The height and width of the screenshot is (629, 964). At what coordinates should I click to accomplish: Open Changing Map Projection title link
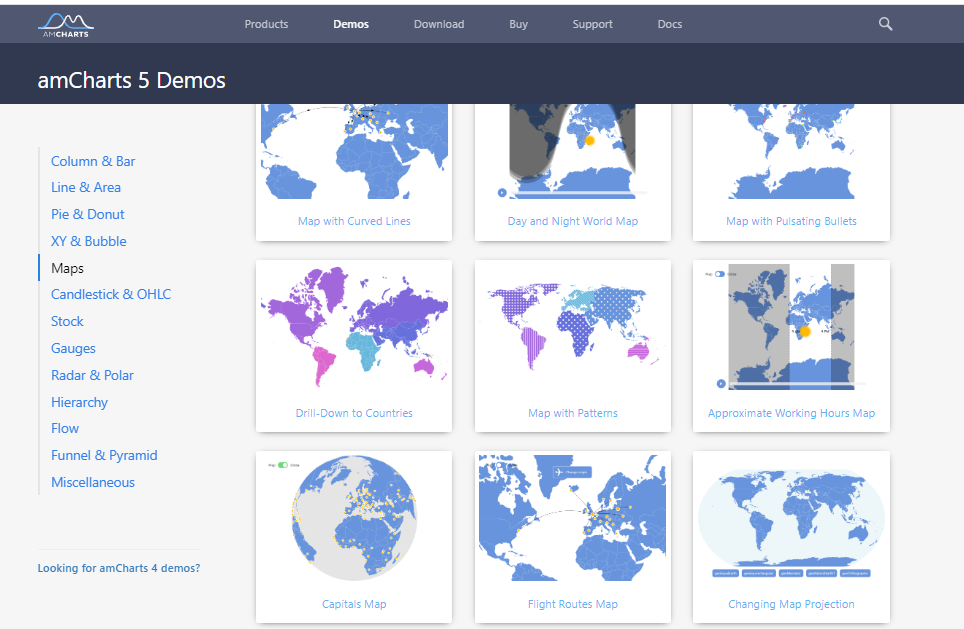click(791, 604)
